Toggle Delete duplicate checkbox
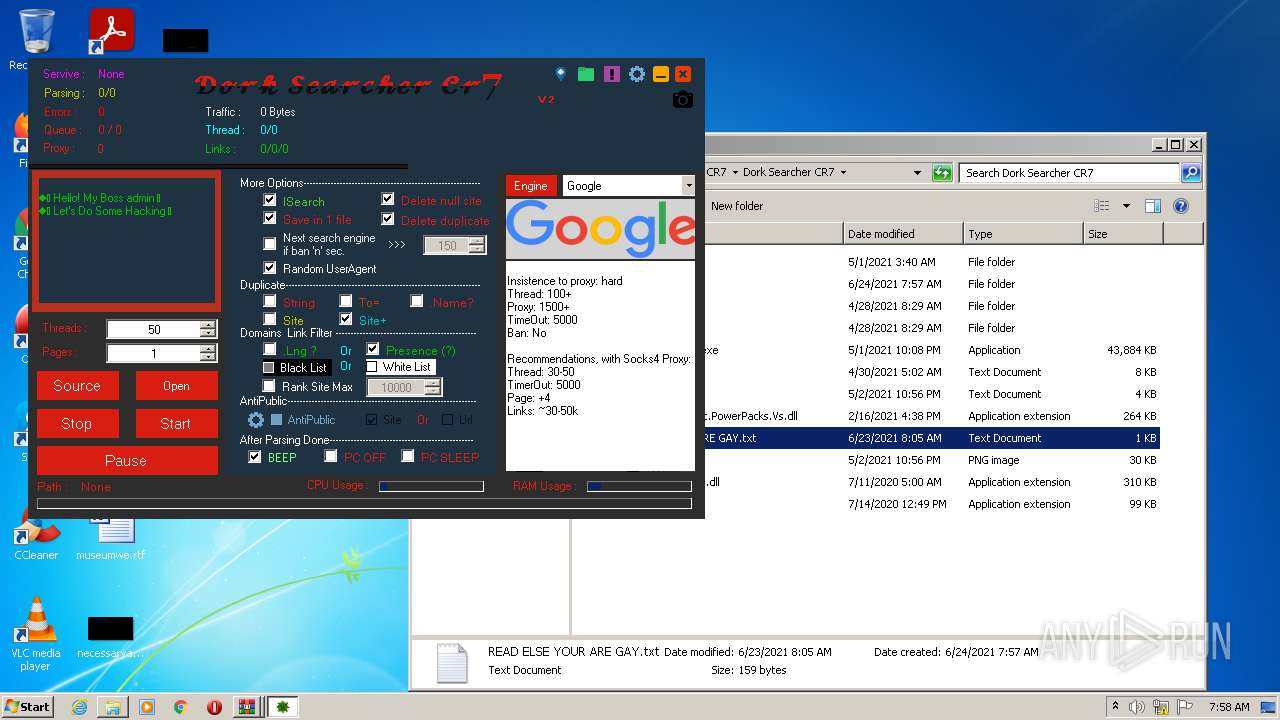The height and width of the screenshot is (720, 1280). (388, 219)
